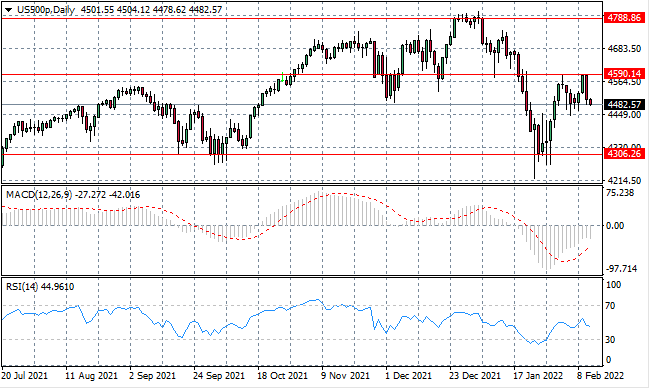Click the MACD scale value -97.714

click(x=621, y=269)
